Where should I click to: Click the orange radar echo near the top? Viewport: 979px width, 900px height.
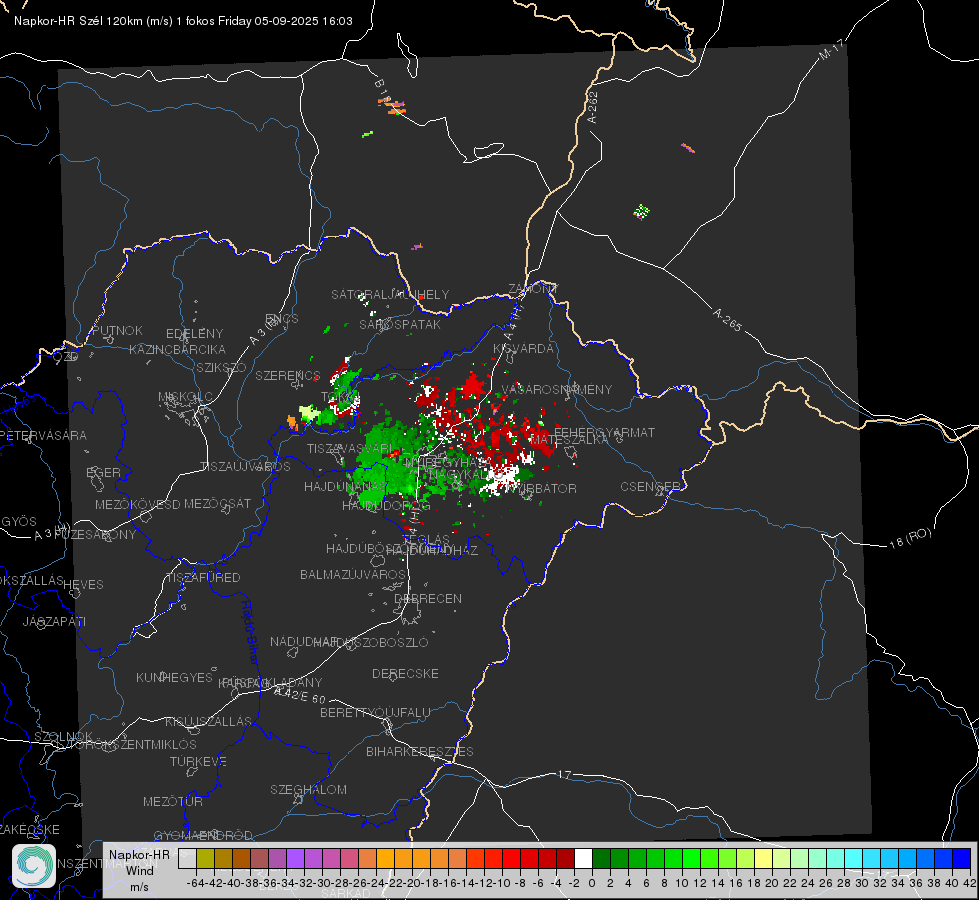[x=392, y=106]
